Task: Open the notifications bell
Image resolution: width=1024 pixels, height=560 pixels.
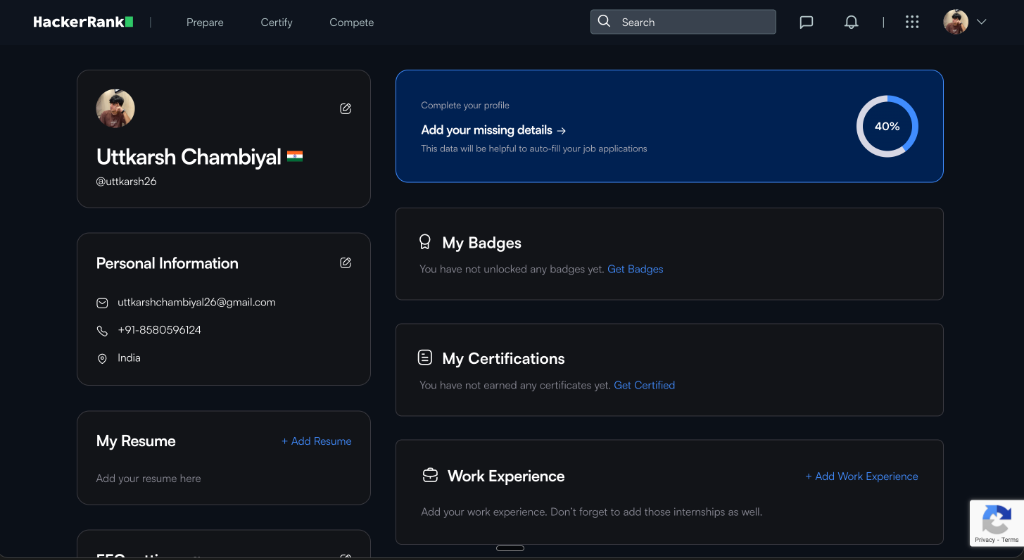Action: pos(851,22)
